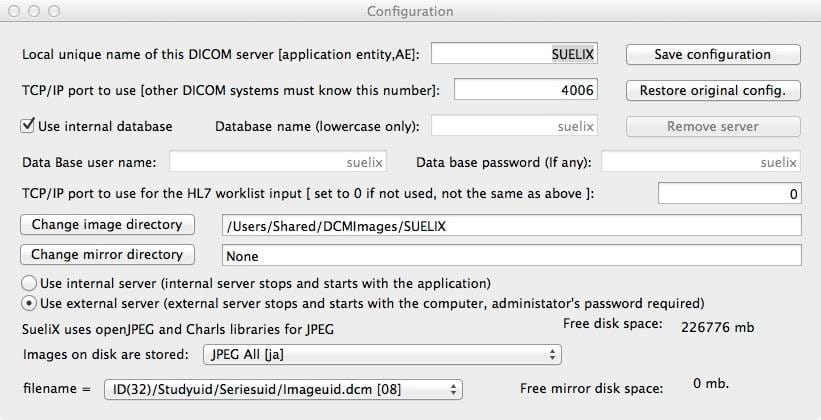Image resolution: width=821 pixels, height=420 pixels.
Task: Click Change mirror directory button
Action: pos(107,255)
